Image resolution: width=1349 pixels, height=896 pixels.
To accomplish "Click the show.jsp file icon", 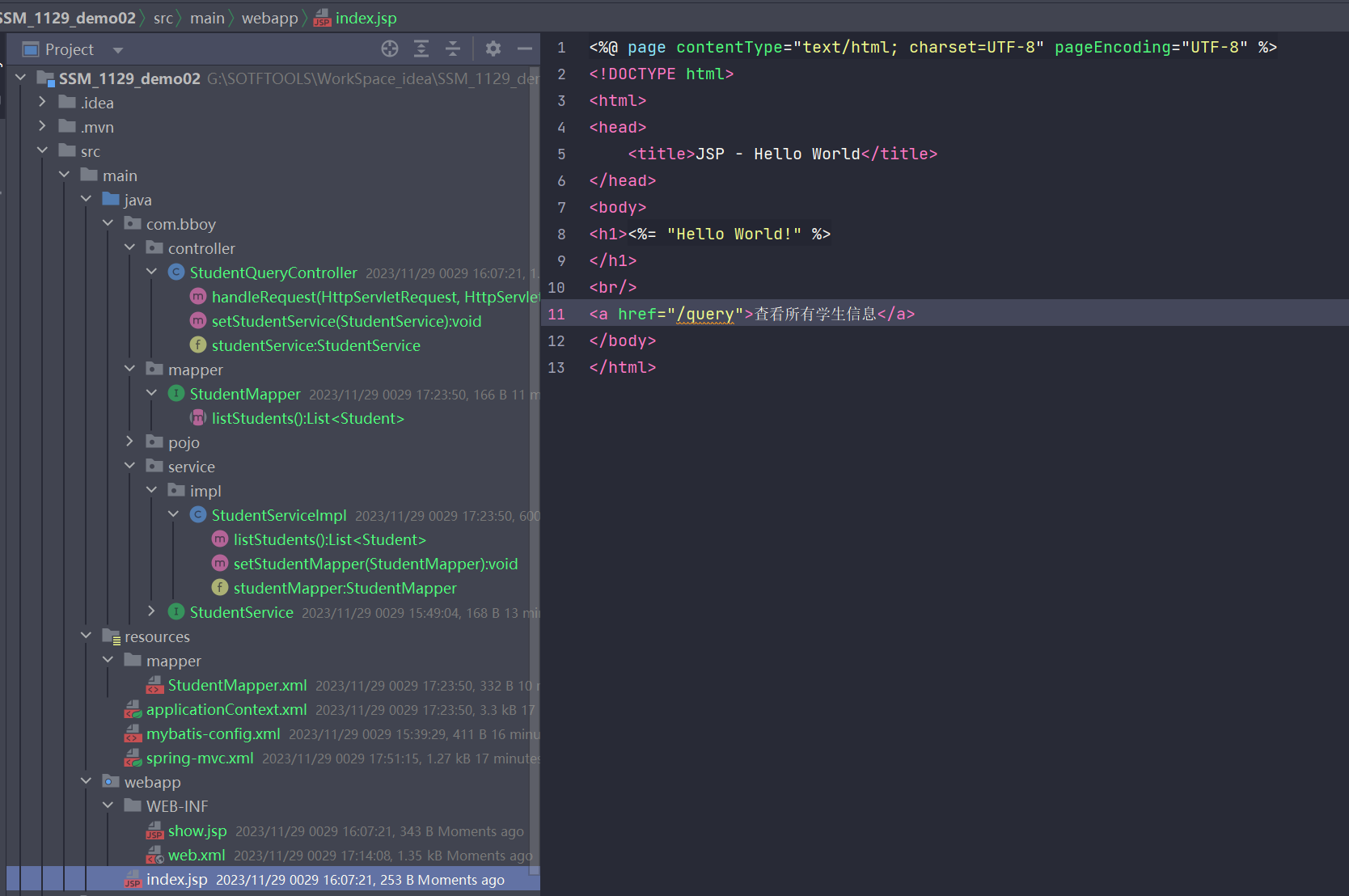I will coord(154,830).
